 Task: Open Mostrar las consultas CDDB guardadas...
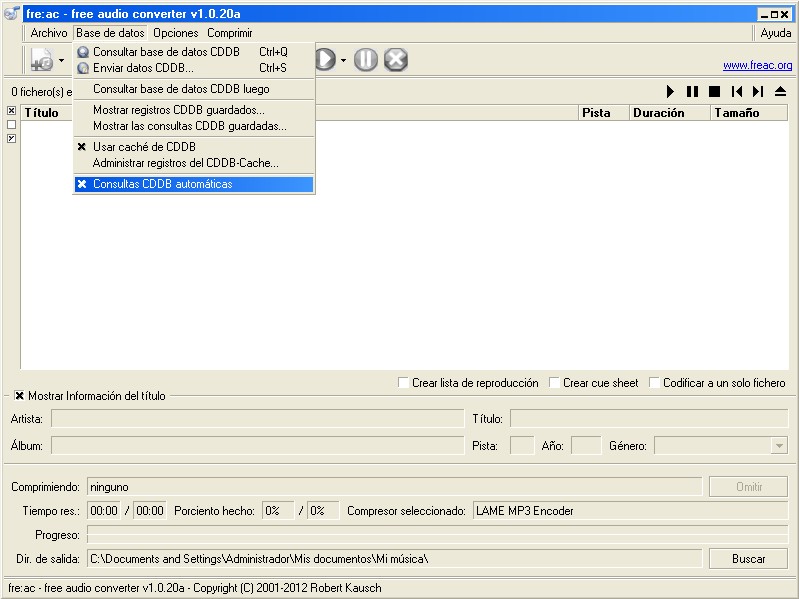click(194, 126)
